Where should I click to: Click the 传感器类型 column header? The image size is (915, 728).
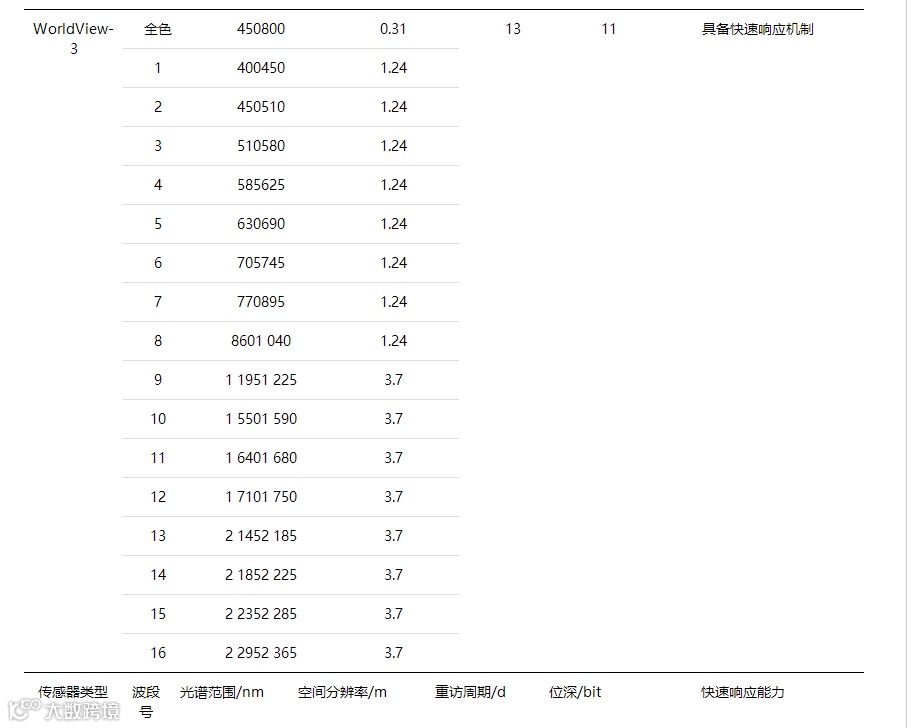pos(73,692)
